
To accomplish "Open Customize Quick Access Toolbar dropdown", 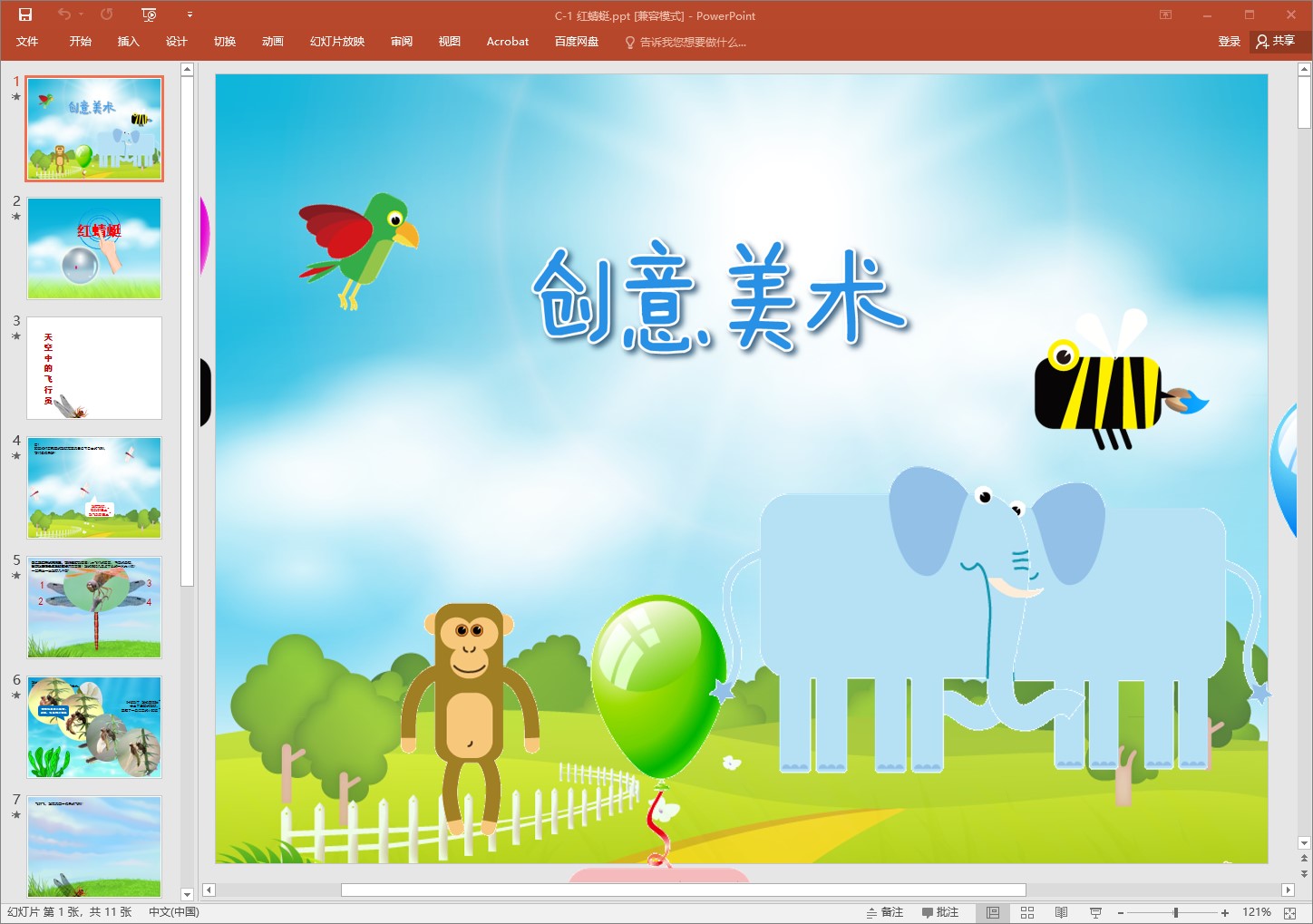I will [x=190, y=15].
